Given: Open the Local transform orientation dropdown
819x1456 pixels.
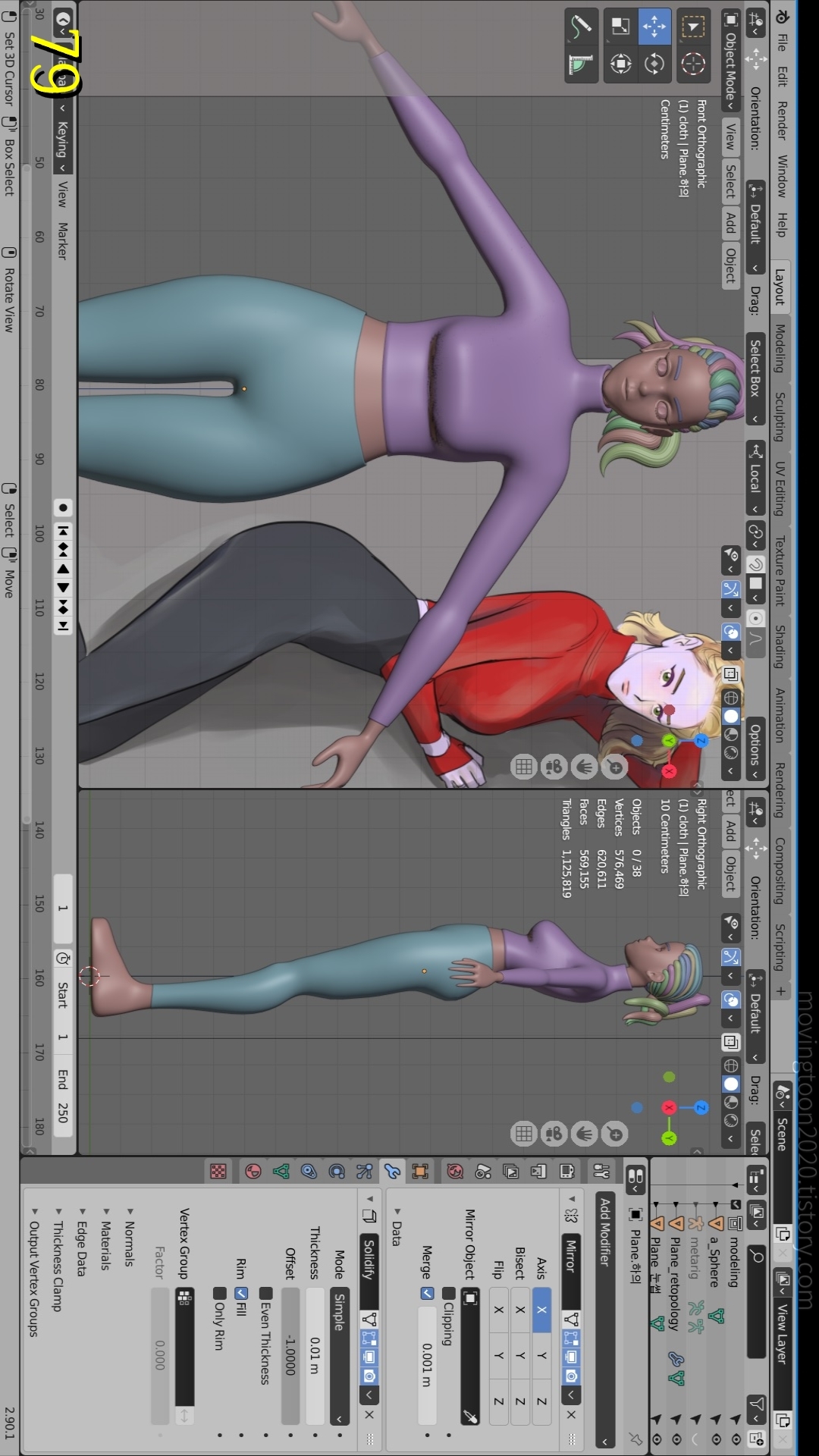Looking at the screenshot, I should point(755,478).
